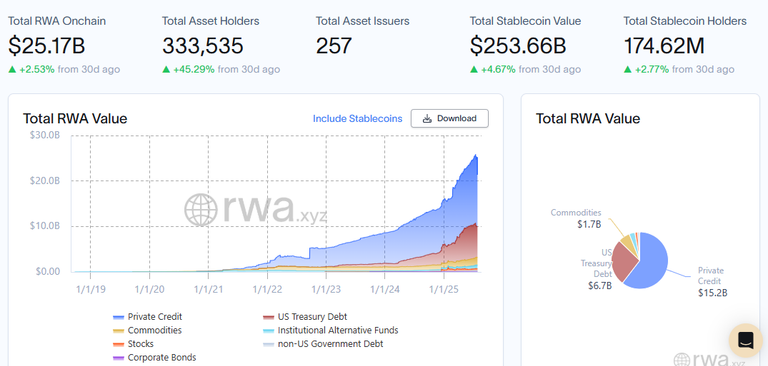Toggle Private Credit series in the legend
The image size is (768, 366).
(147, 317)
